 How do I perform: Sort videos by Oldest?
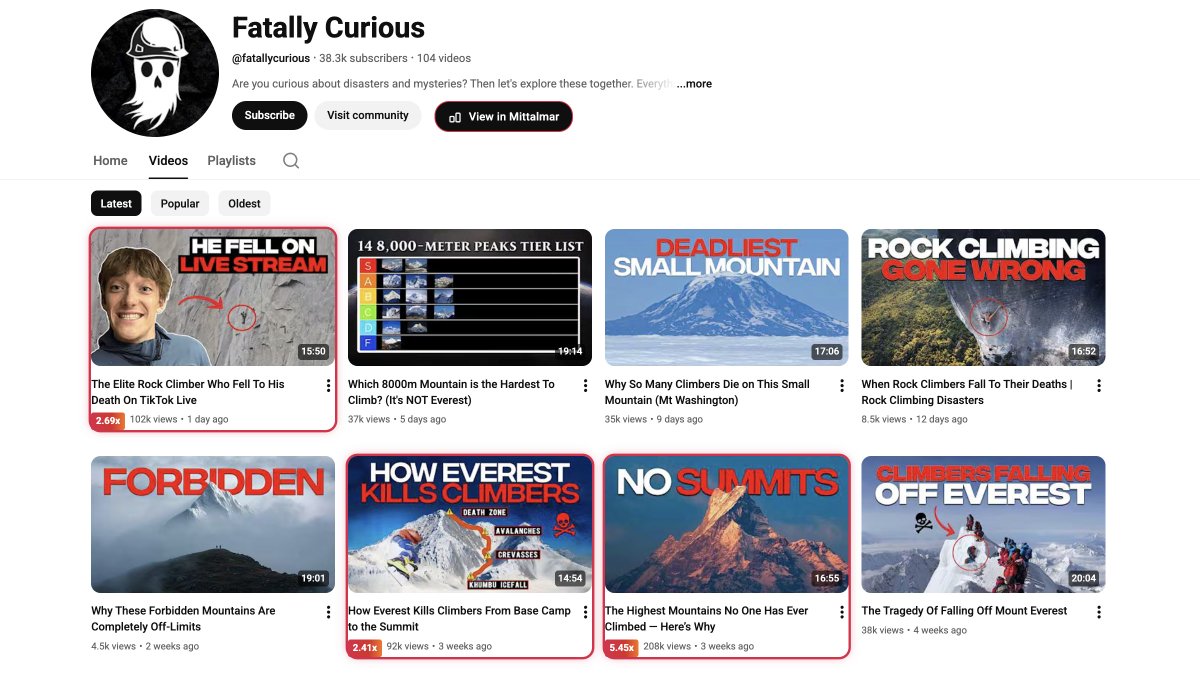[x=244, y=204]
